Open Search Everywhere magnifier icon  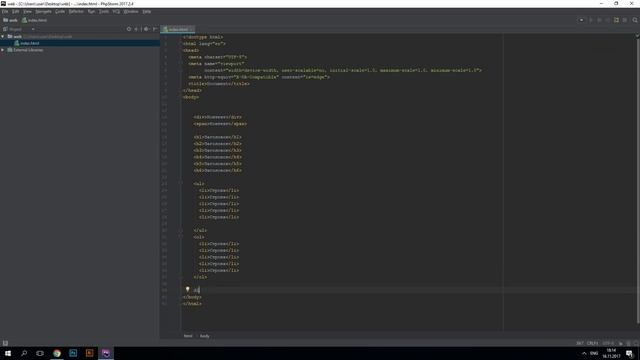point(635,20)
